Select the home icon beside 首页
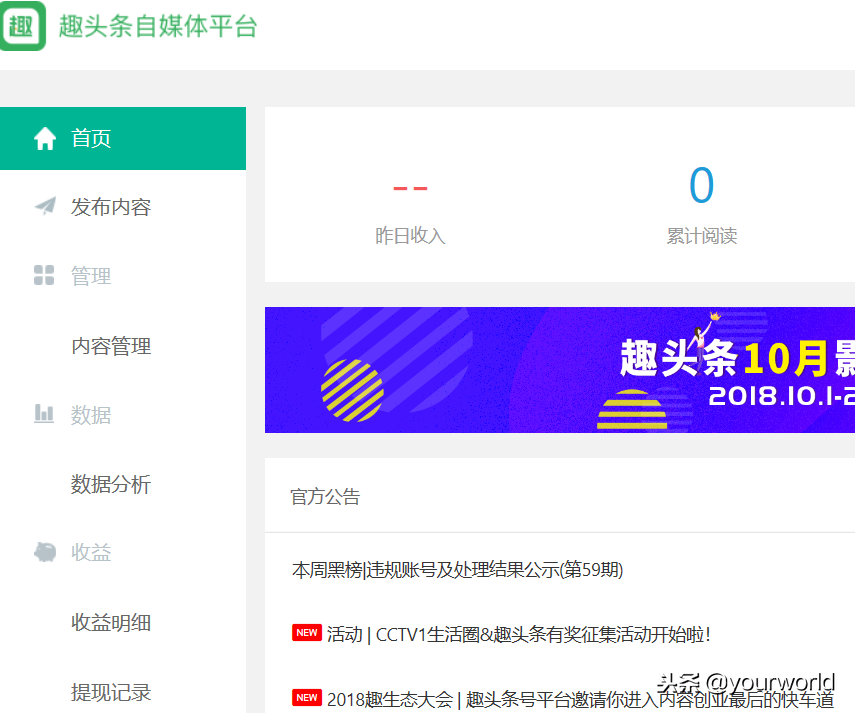Image resolution: width=855 pixels, height=713 pixels. tap(45, 138)
